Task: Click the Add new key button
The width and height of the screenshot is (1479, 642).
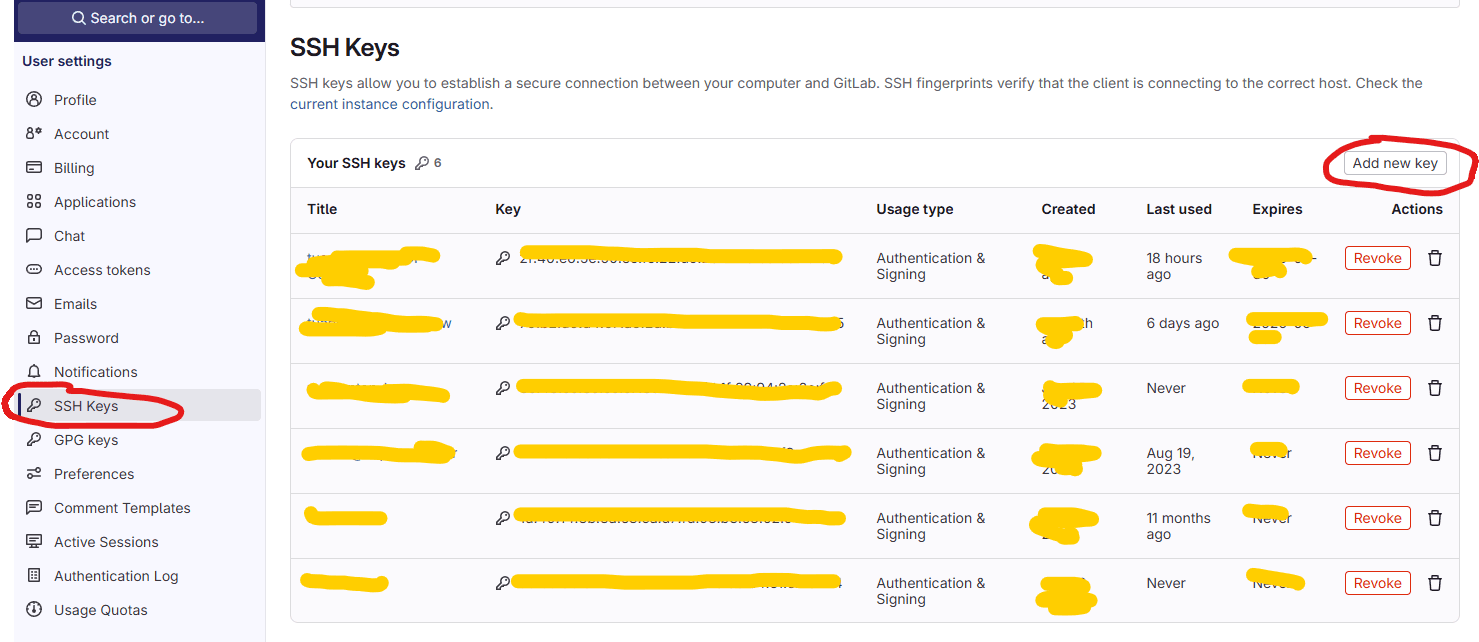Action: [1394, 162]
